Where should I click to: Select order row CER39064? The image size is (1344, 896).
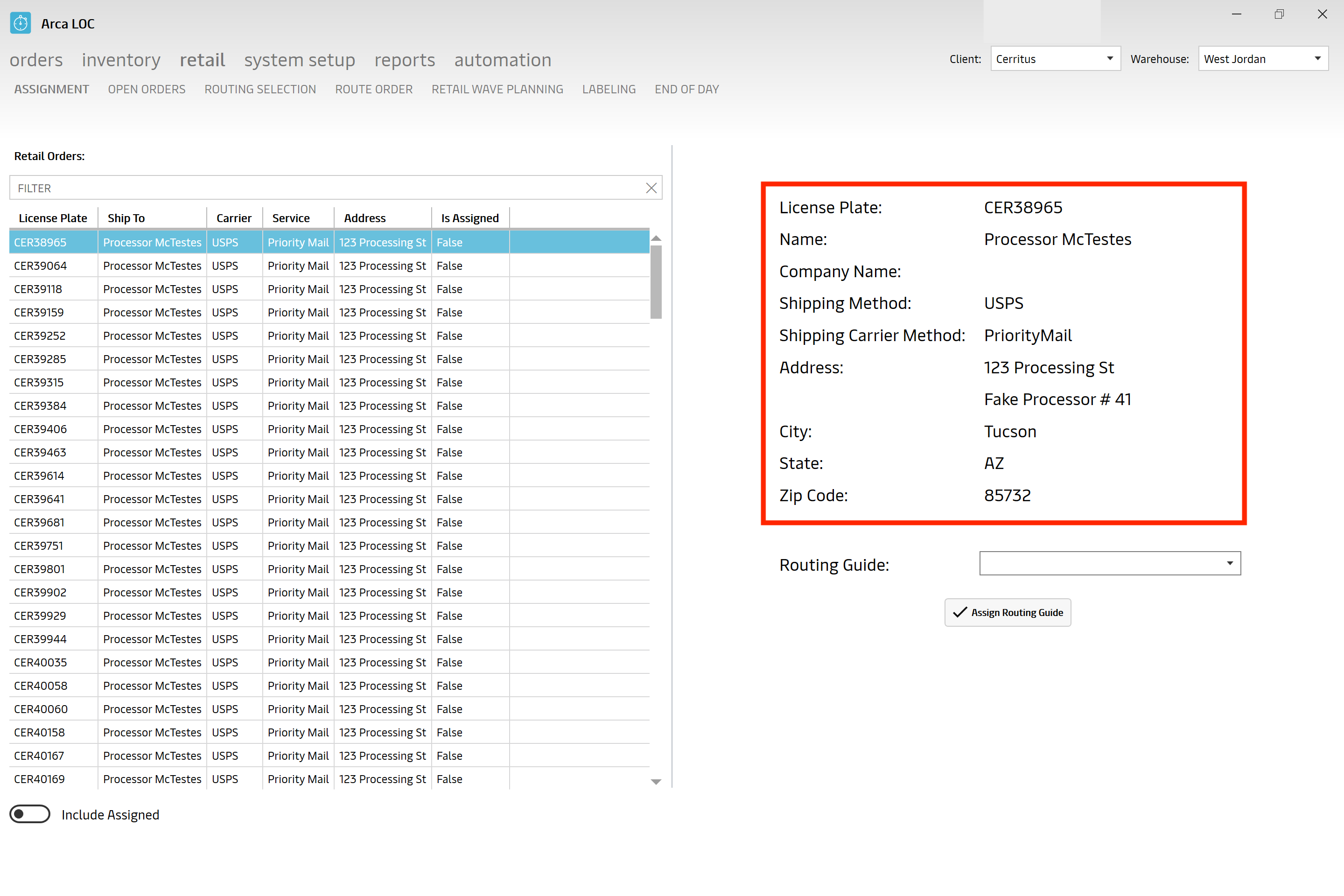point(329,266)
